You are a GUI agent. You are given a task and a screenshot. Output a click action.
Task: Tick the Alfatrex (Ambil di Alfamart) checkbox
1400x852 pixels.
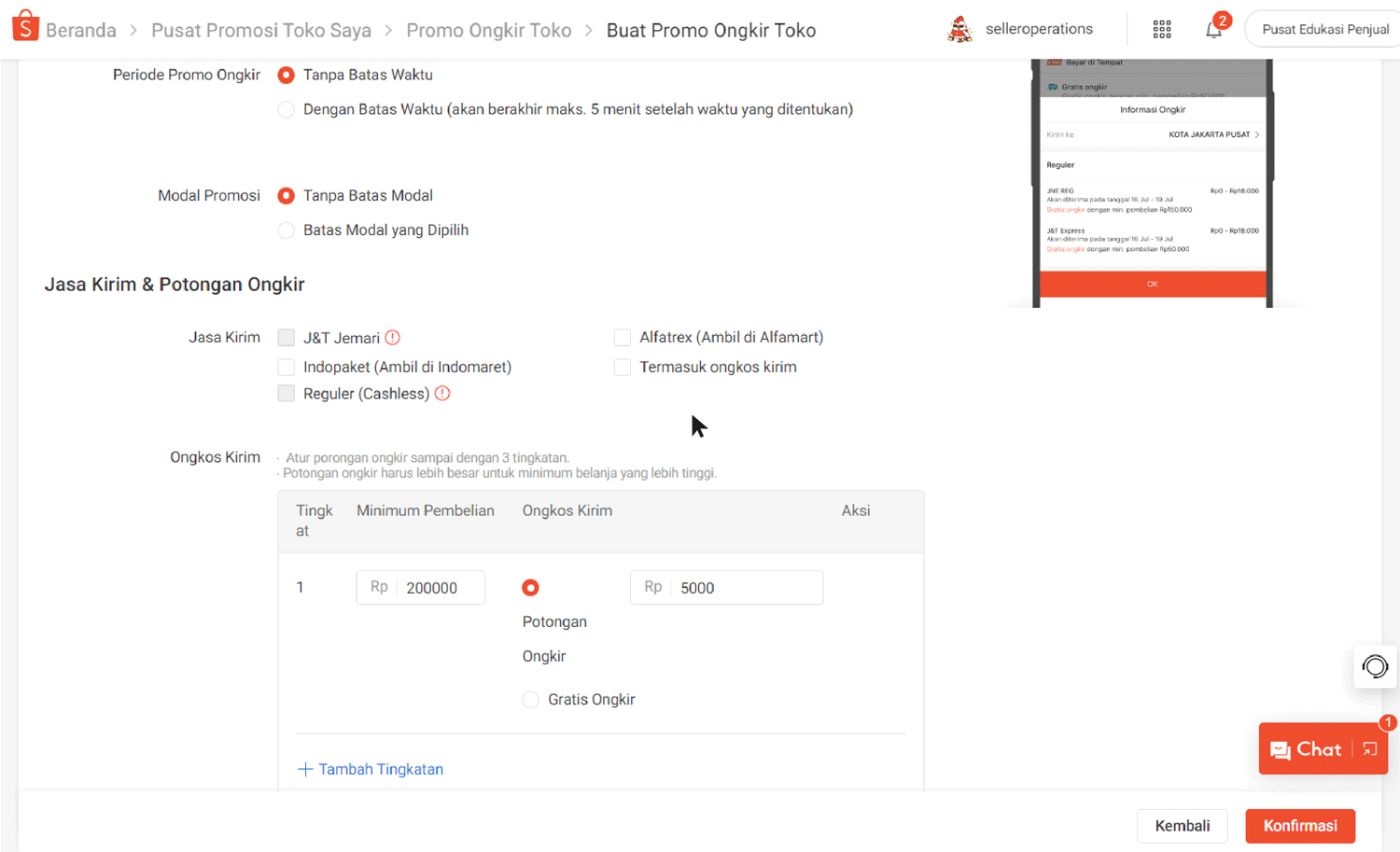[623, 338]
